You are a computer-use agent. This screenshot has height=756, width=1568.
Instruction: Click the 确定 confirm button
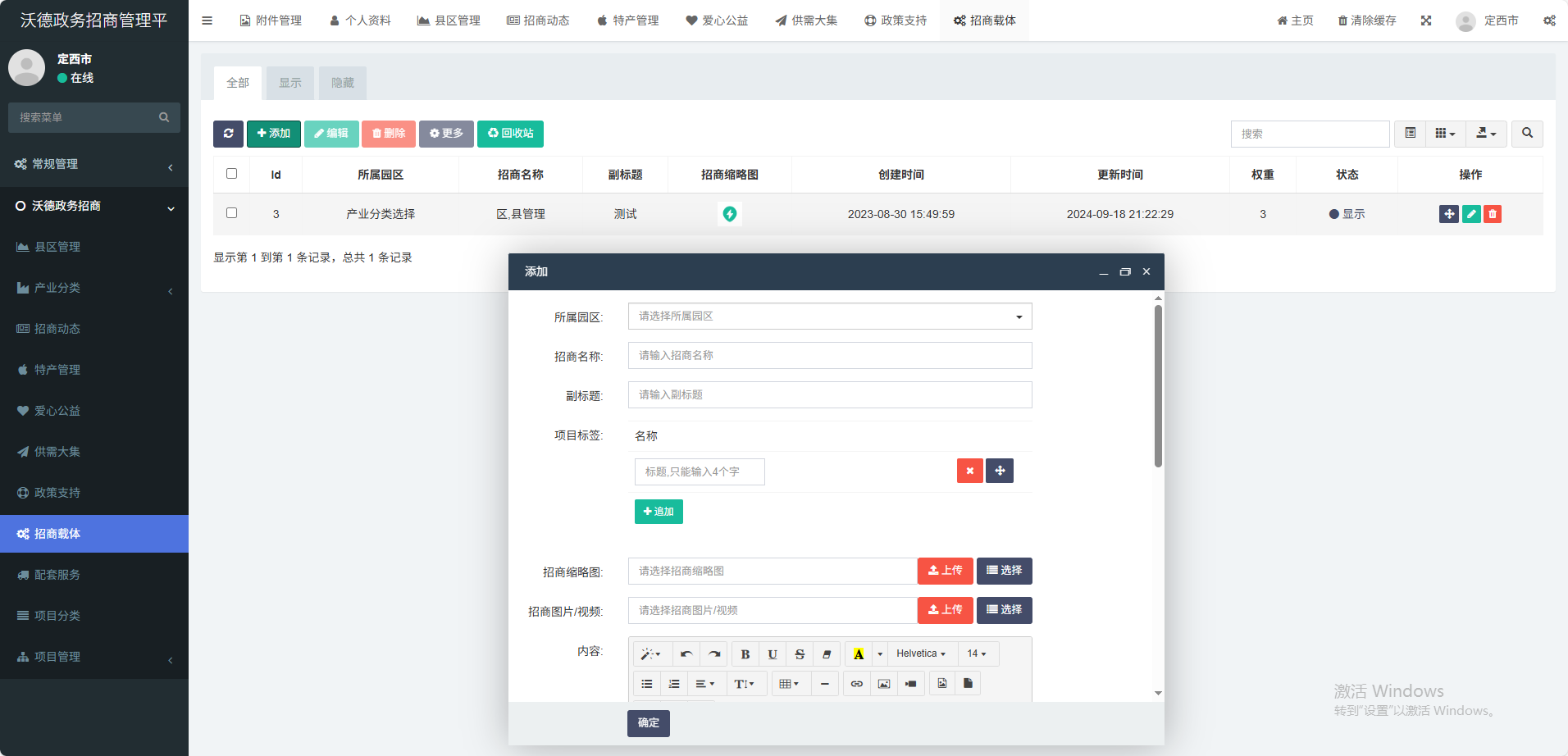(648, 723)
